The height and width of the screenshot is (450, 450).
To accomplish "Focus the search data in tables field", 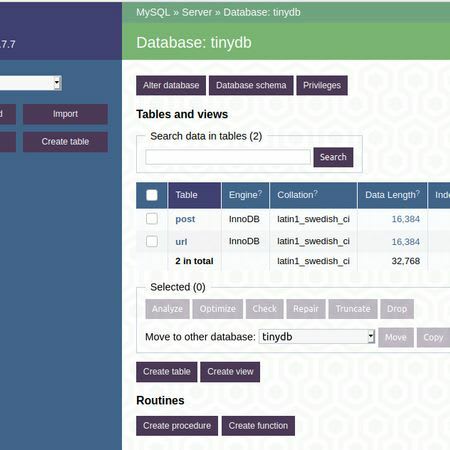I will point(228,157).
